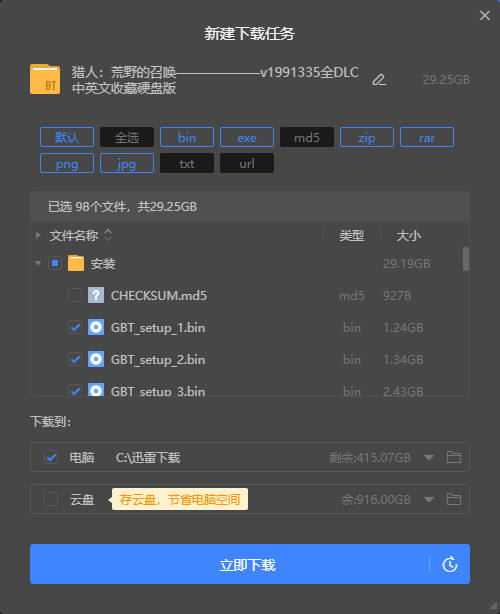Viewport: 500px width, 614px height.
Task: Click the file list vertical scrollbar
Action: pos(466,258)
